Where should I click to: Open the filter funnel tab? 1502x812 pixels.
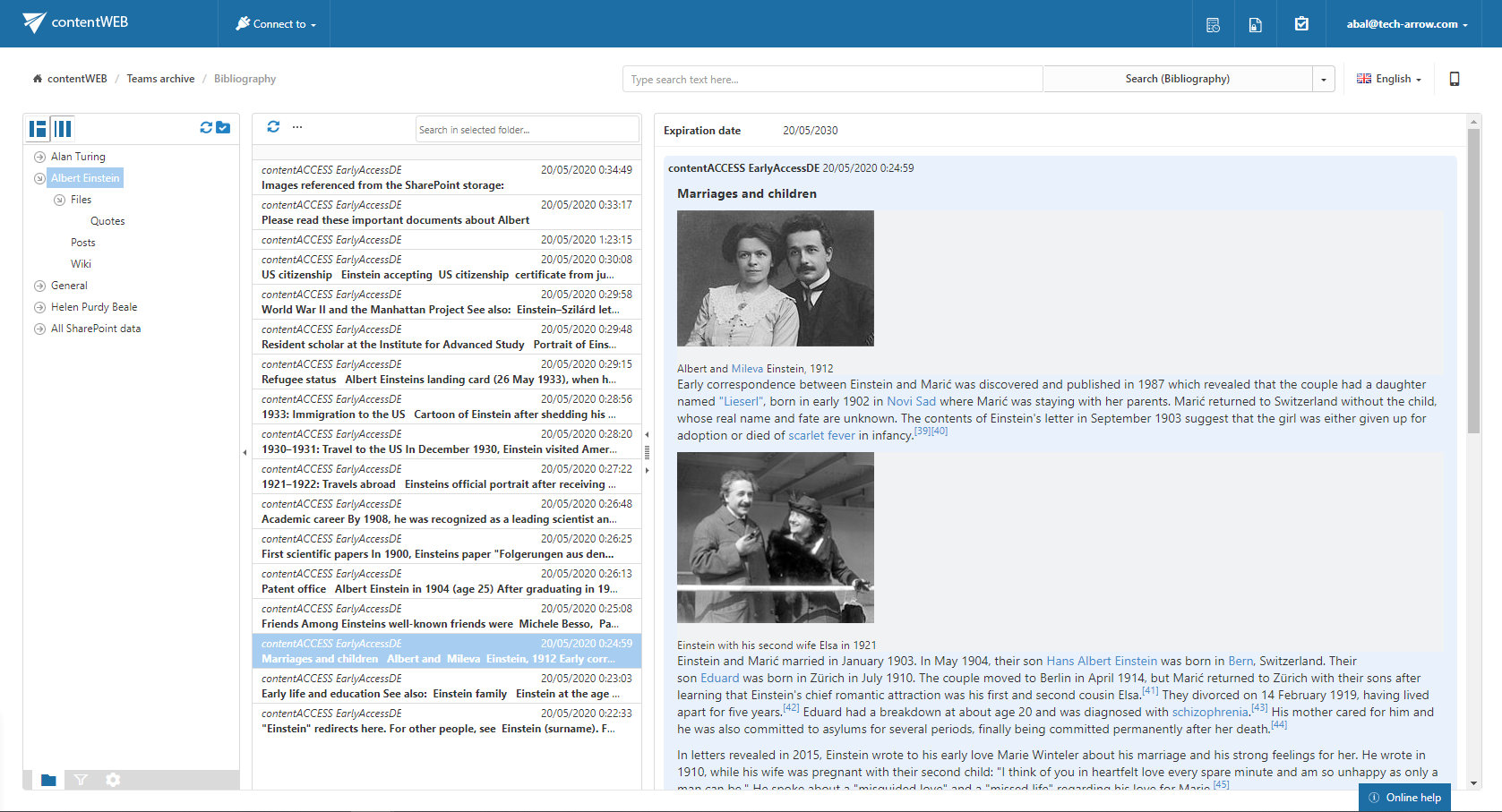(81, 780)
